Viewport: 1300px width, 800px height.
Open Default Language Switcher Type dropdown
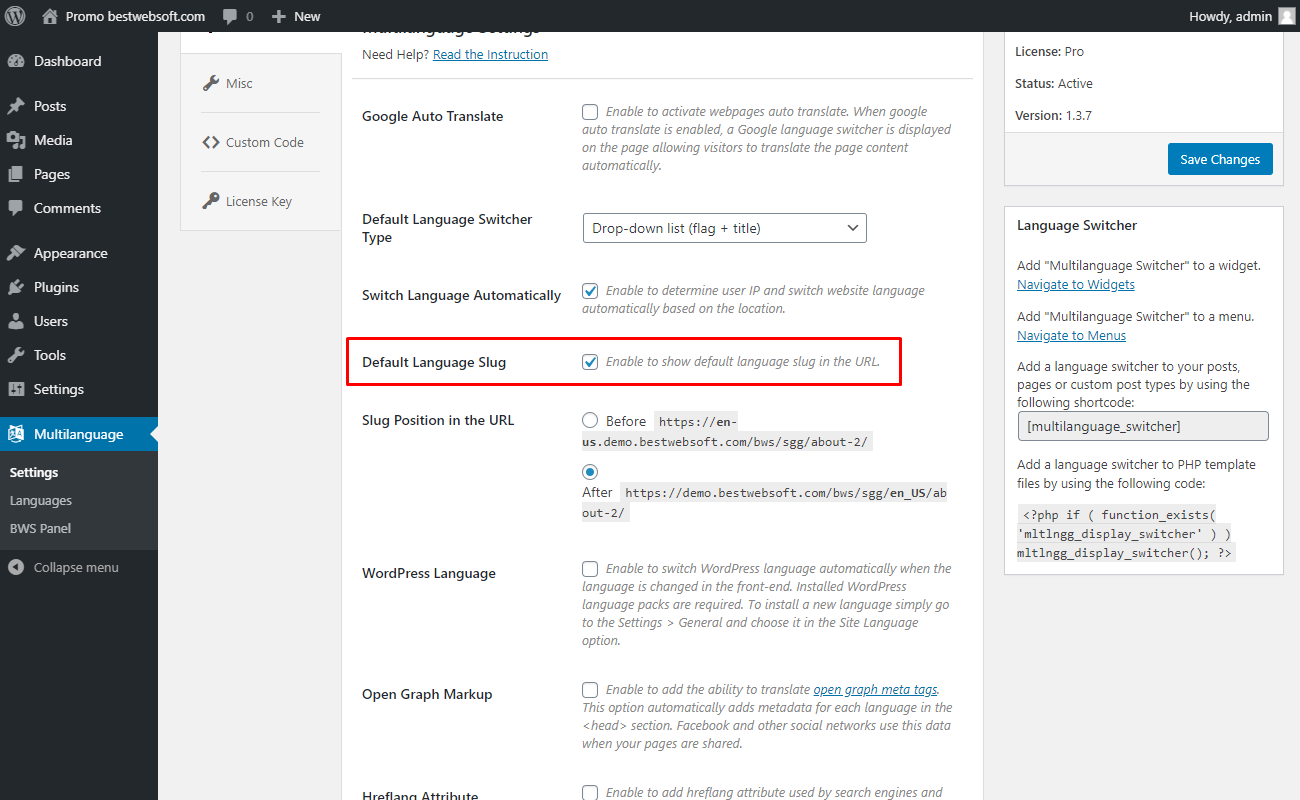(x=724, y=228)
